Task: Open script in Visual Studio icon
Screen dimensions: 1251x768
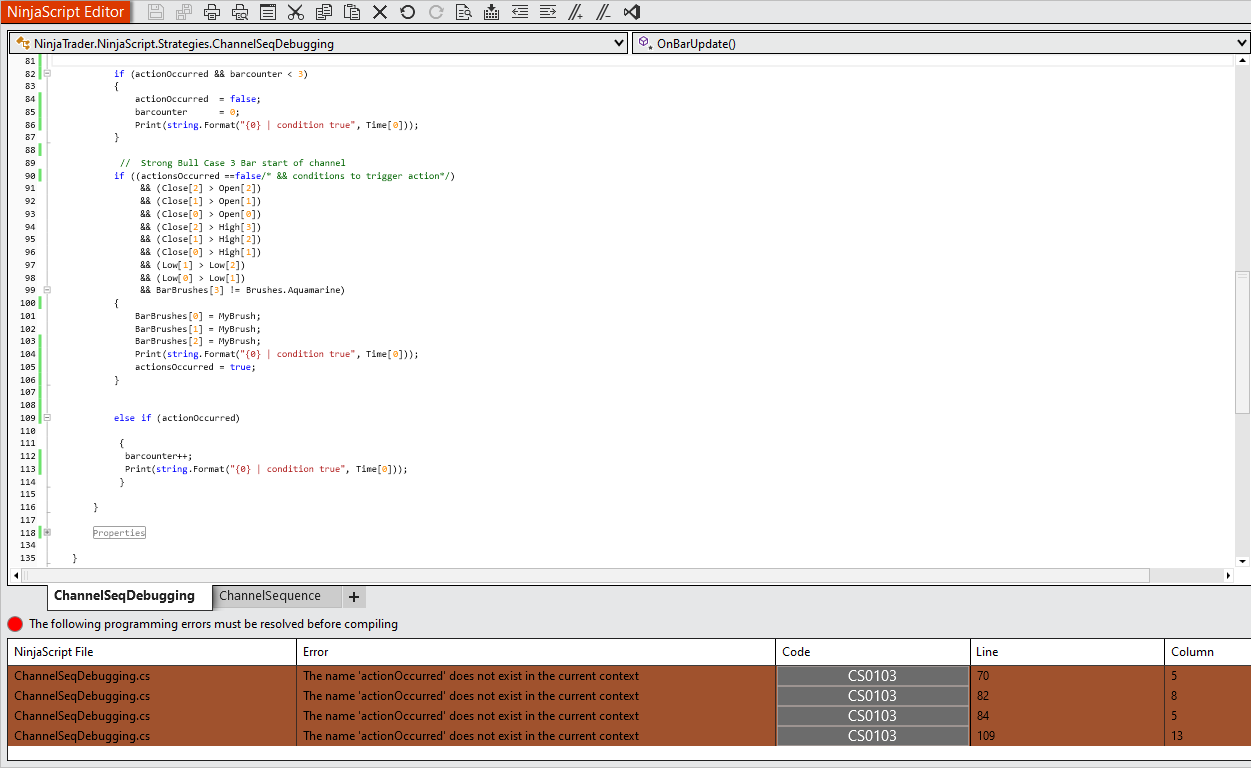Action: pyautogui.click(x=631, y=12)
